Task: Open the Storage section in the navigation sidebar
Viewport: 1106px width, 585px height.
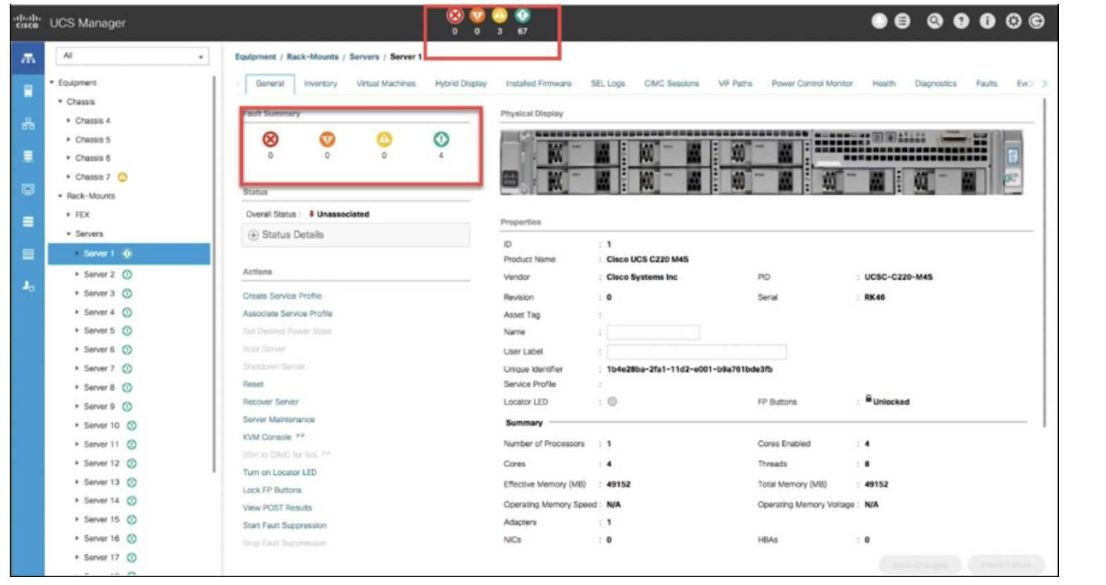Action: [x=28, y=222]
